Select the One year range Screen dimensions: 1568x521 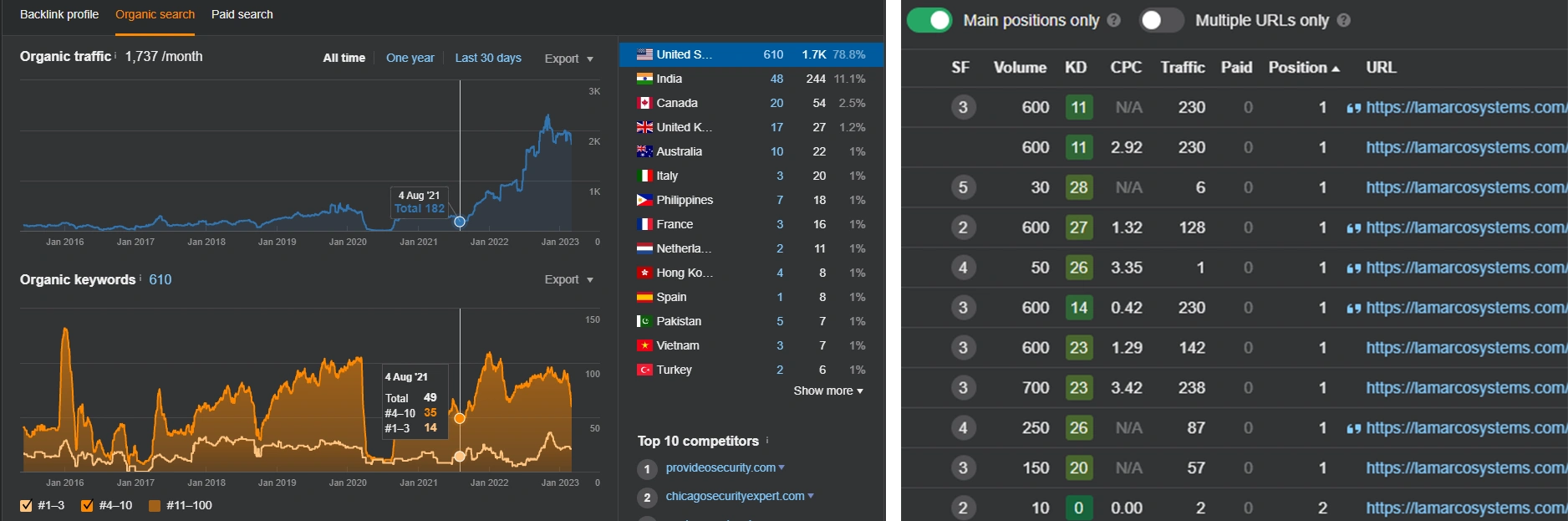[410, 58]
